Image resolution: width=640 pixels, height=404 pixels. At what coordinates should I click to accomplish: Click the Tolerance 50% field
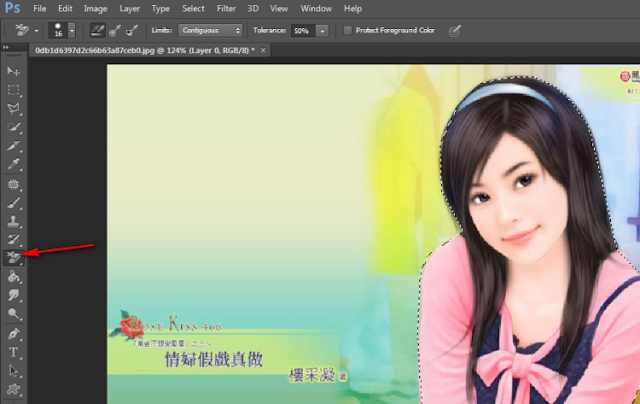(x=303, y=31)
